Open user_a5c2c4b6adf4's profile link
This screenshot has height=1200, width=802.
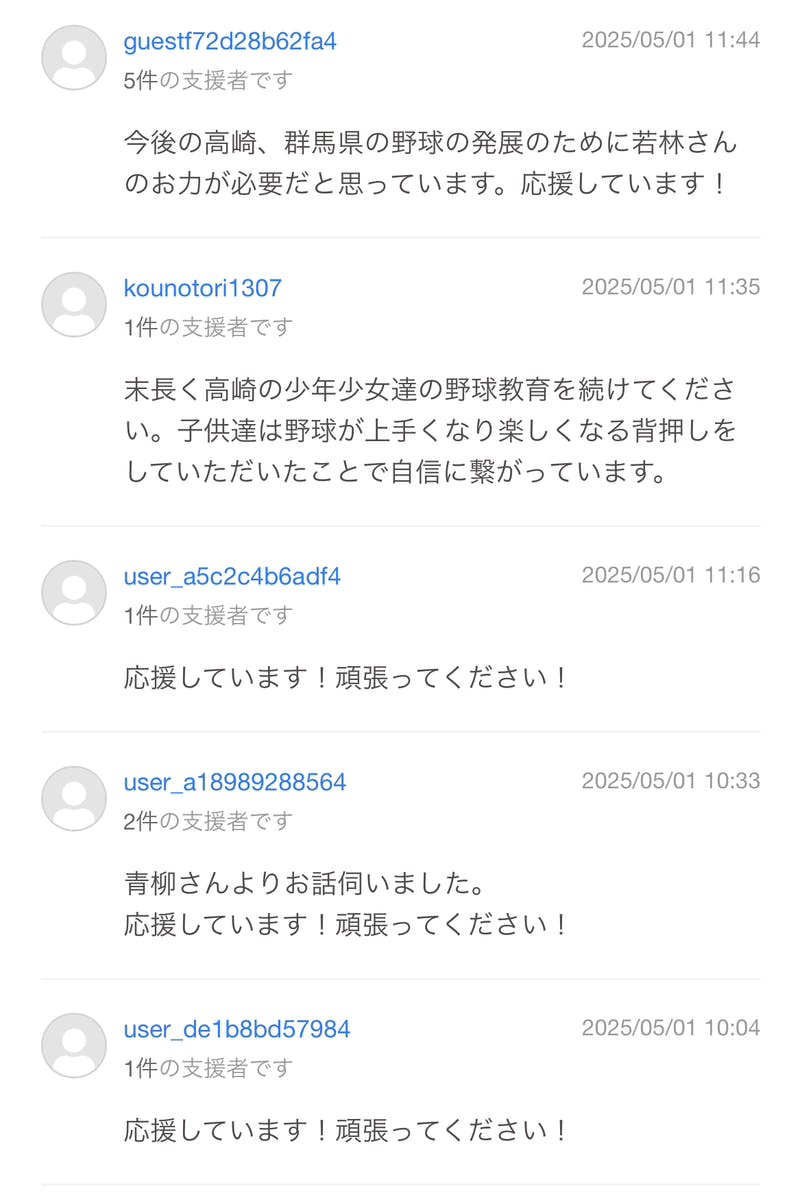(x=232, y=576)
